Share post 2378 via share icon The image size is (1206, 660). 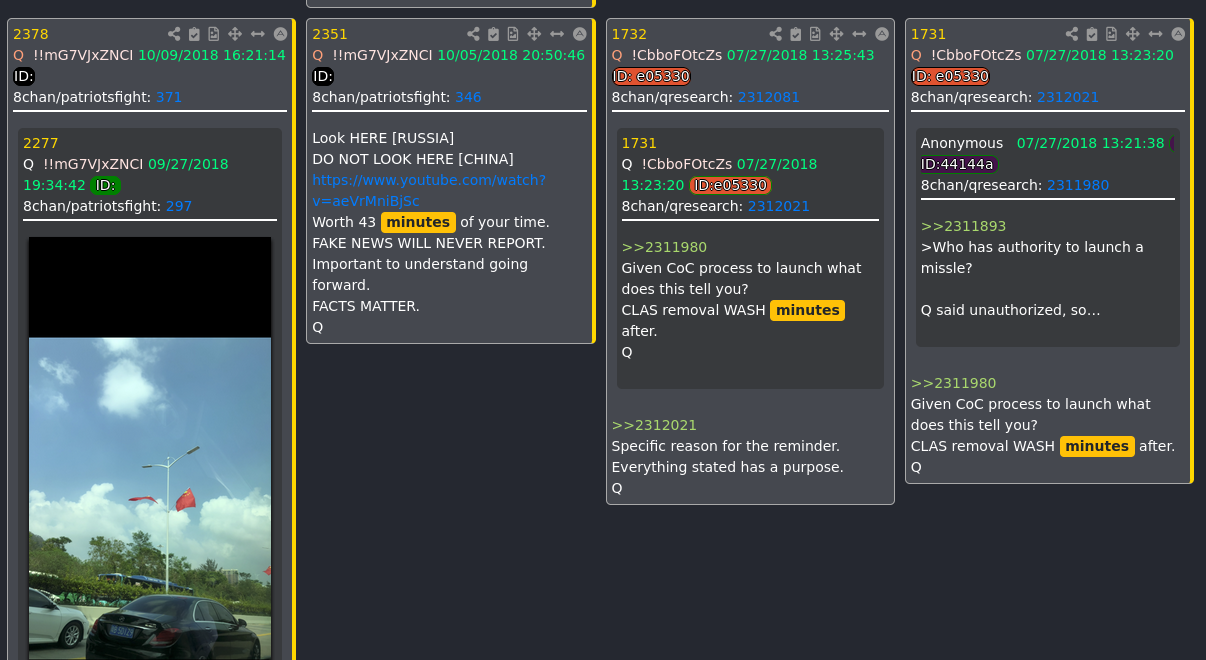[173, 34]
